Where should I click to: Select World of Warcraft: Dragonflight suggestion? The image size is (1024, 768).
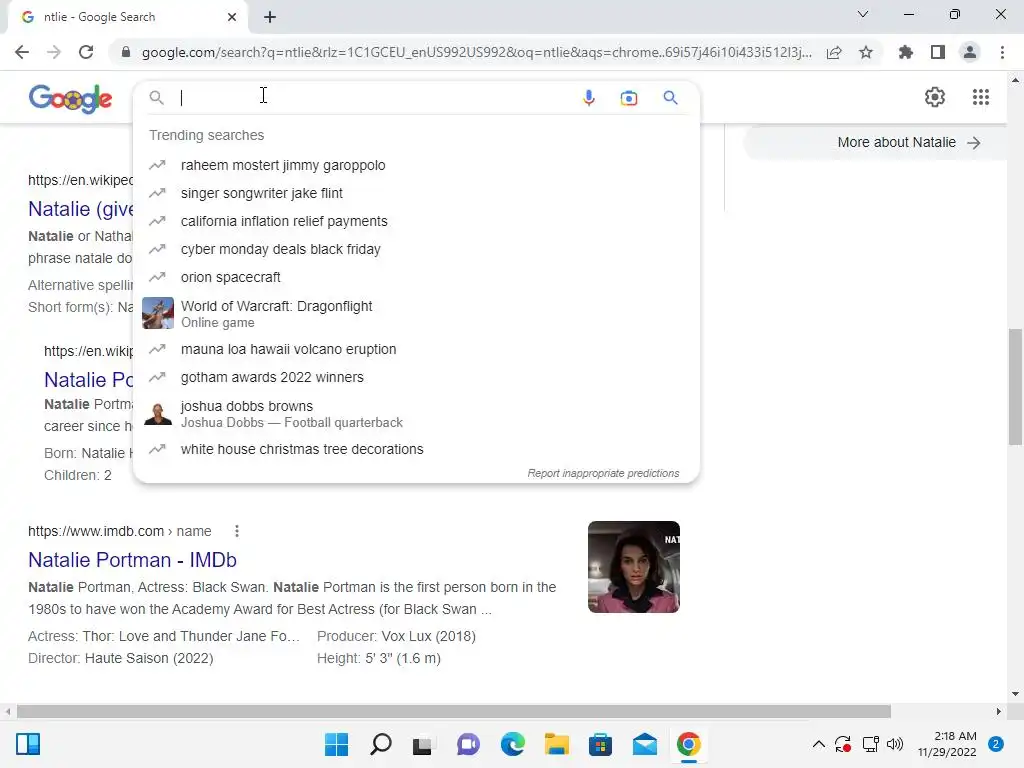416,313
